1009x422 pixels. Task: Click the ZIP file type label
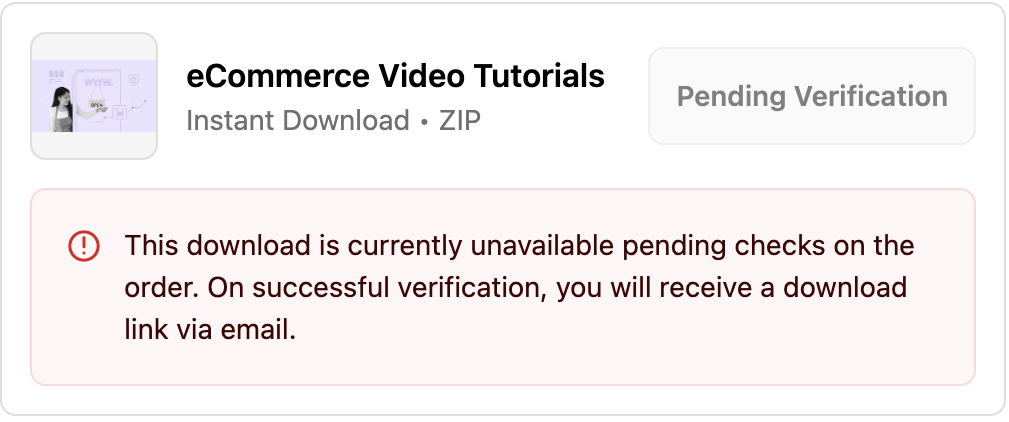460,121
